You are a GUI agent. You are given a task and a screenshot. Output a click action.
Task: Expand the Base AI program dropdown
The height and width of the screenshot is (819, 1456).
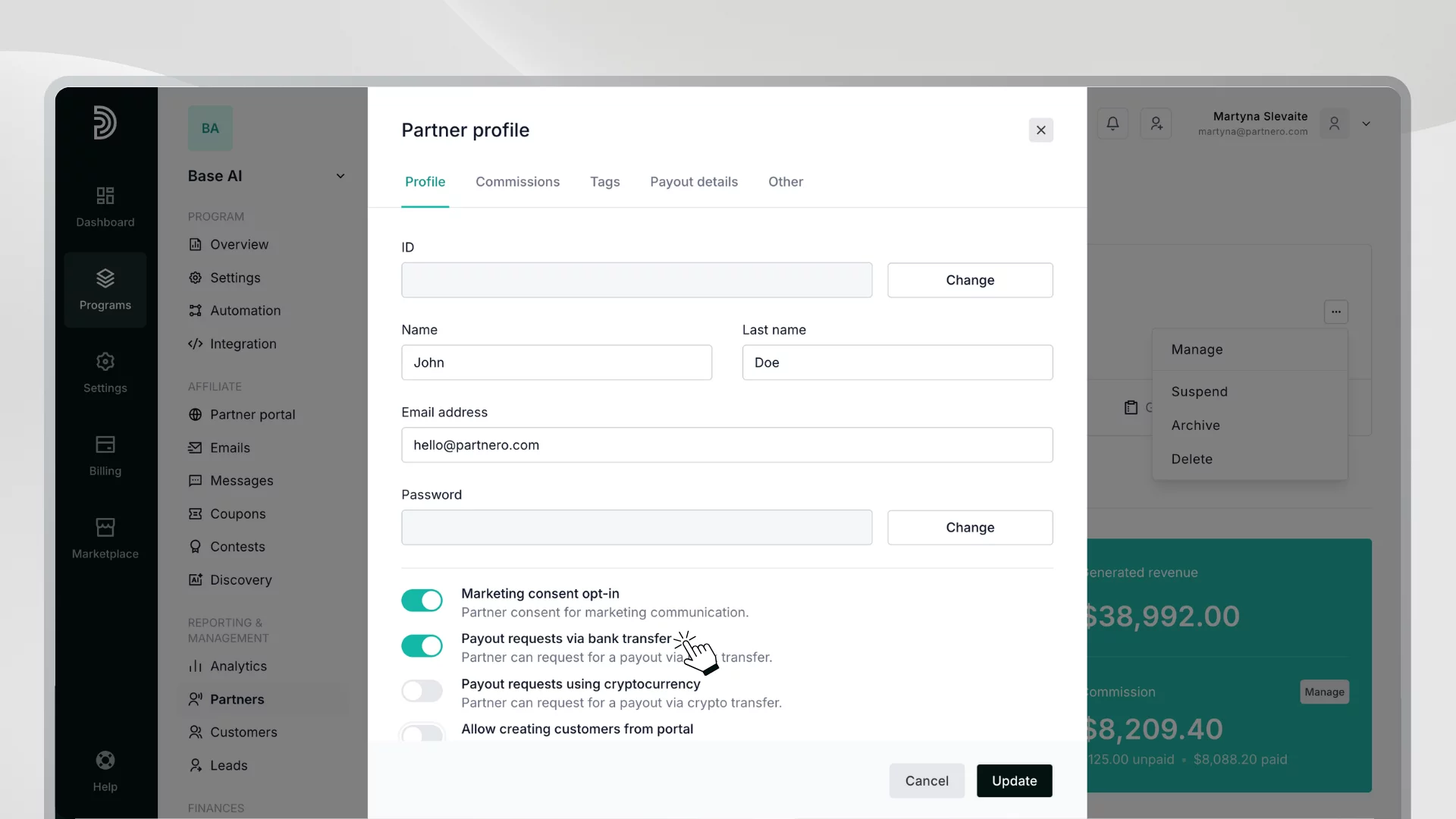pos(340,175)
